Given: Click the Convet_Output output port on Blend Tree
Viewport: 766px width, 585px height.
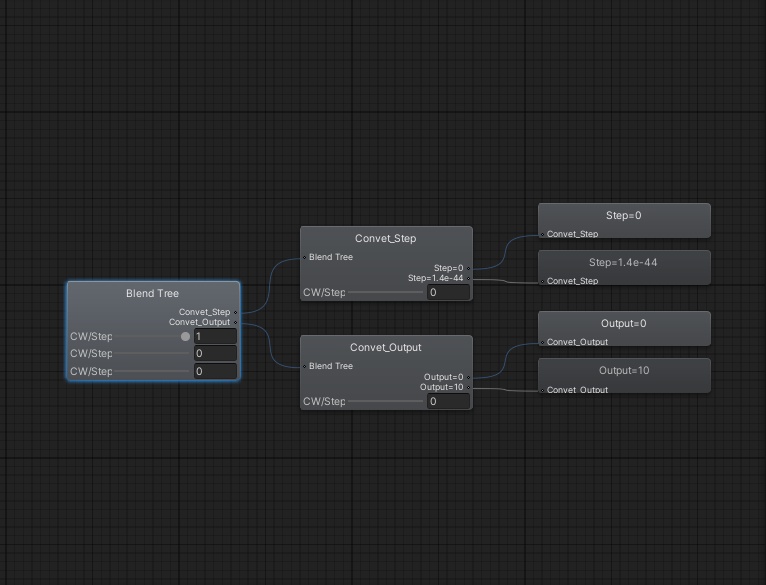Looking at the screenshot, I should [x=235, y=323].
